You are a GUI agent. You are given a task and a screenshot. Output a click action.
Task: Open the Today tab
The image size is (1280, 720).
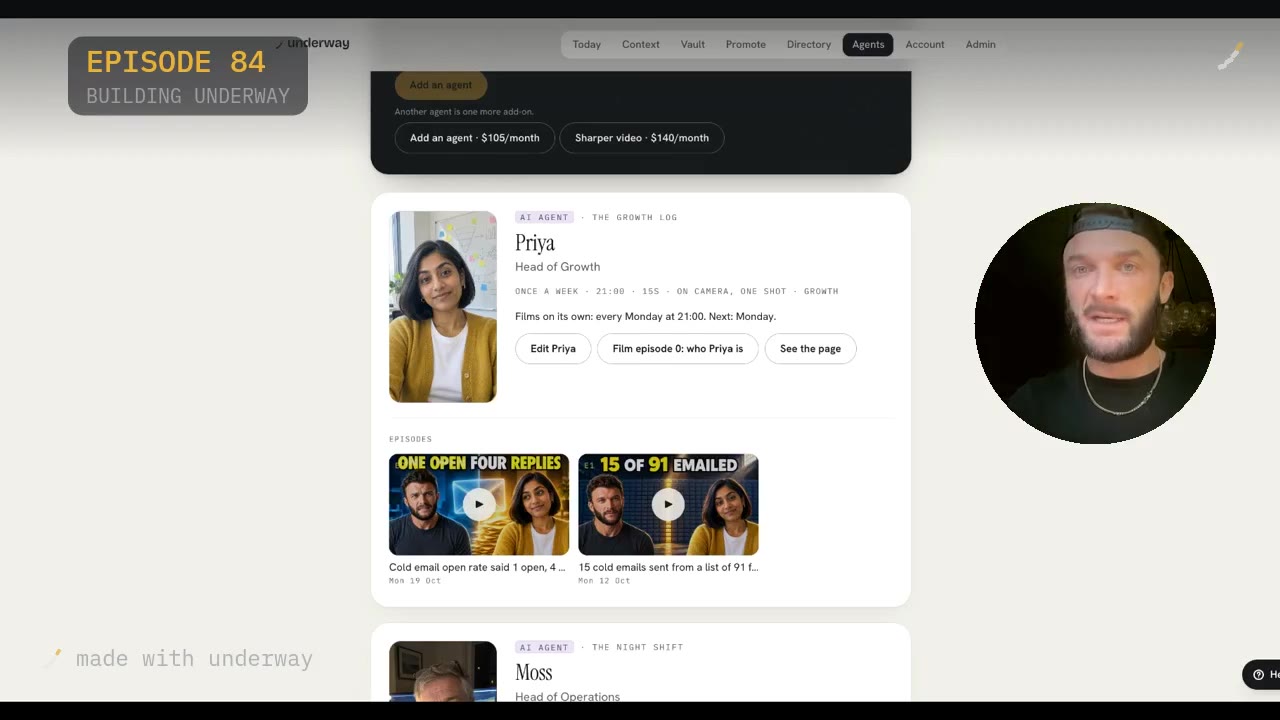coord(586,44)
